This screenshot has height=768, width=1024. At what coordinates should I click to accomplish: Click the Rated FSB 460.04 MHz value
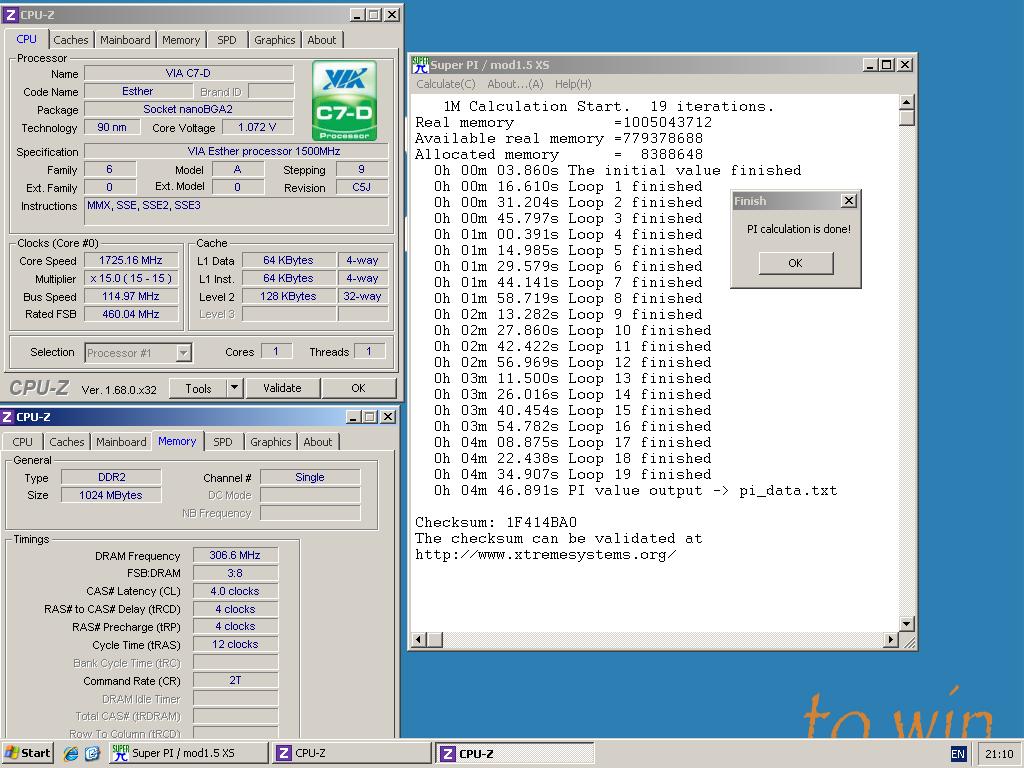tap(131, 314)
